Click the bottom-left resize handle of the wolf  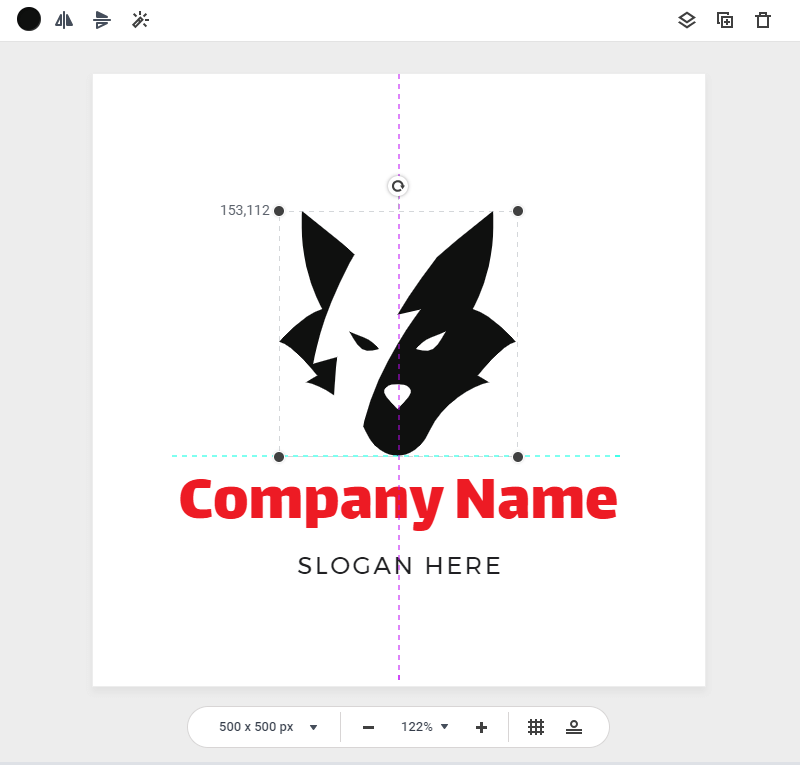point(279,457)
